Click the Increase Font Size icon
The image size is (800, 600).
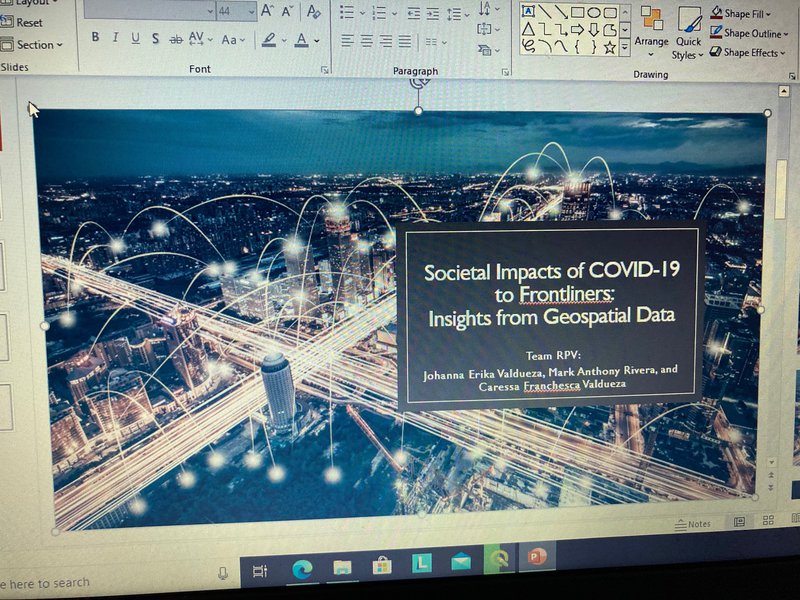[265, 12]
